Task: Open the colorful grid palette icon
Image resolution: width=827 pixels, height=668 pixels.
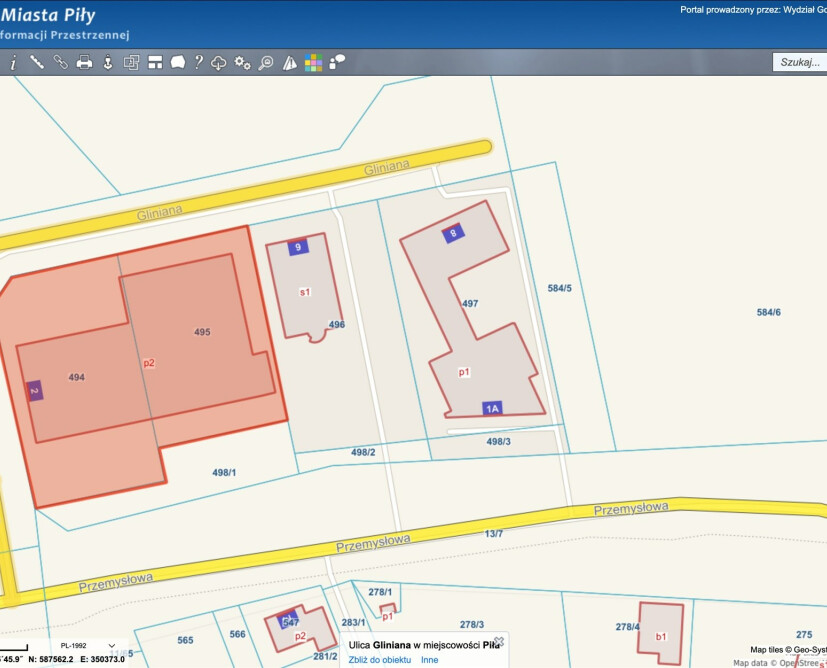Action: [314, 62]
